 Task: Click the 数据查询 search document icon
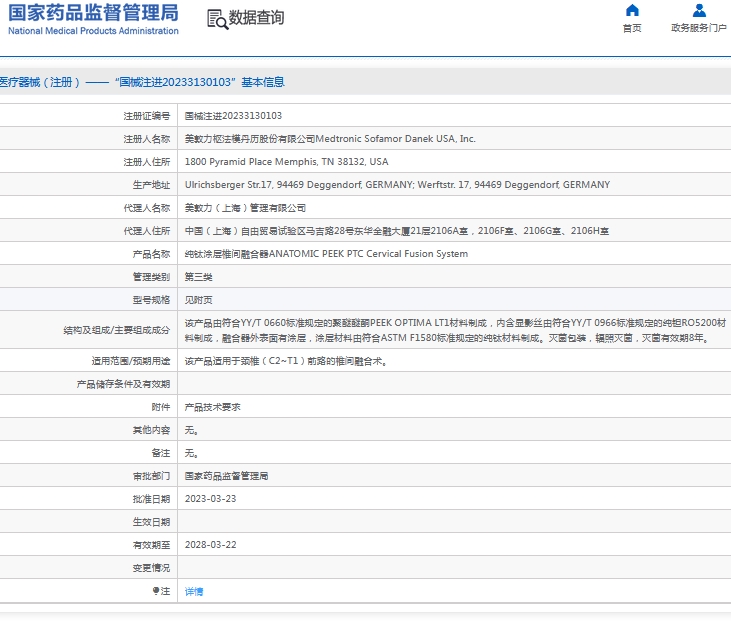217,19
